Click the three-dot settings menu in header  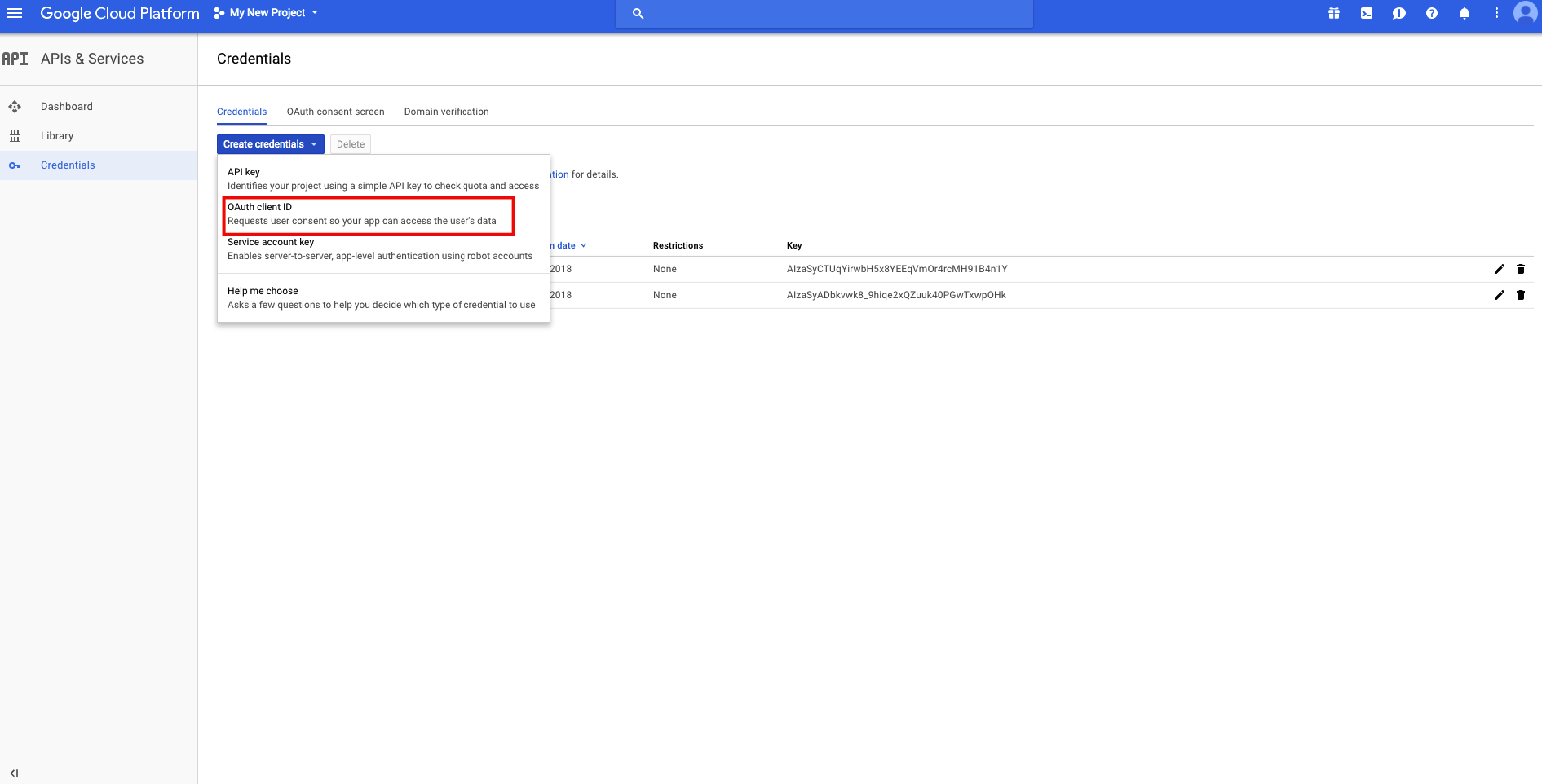[1496, 13]
